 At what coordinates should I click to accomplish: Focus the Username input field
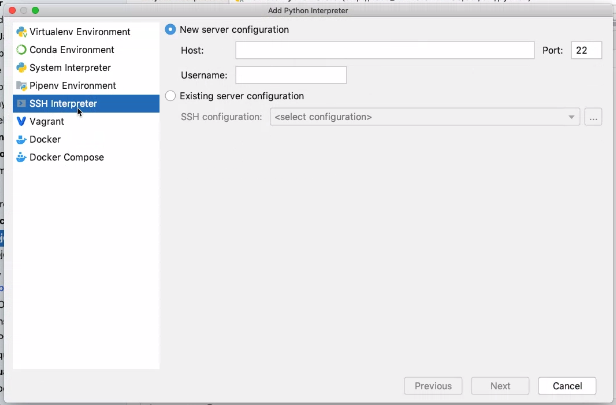point(291,75)
